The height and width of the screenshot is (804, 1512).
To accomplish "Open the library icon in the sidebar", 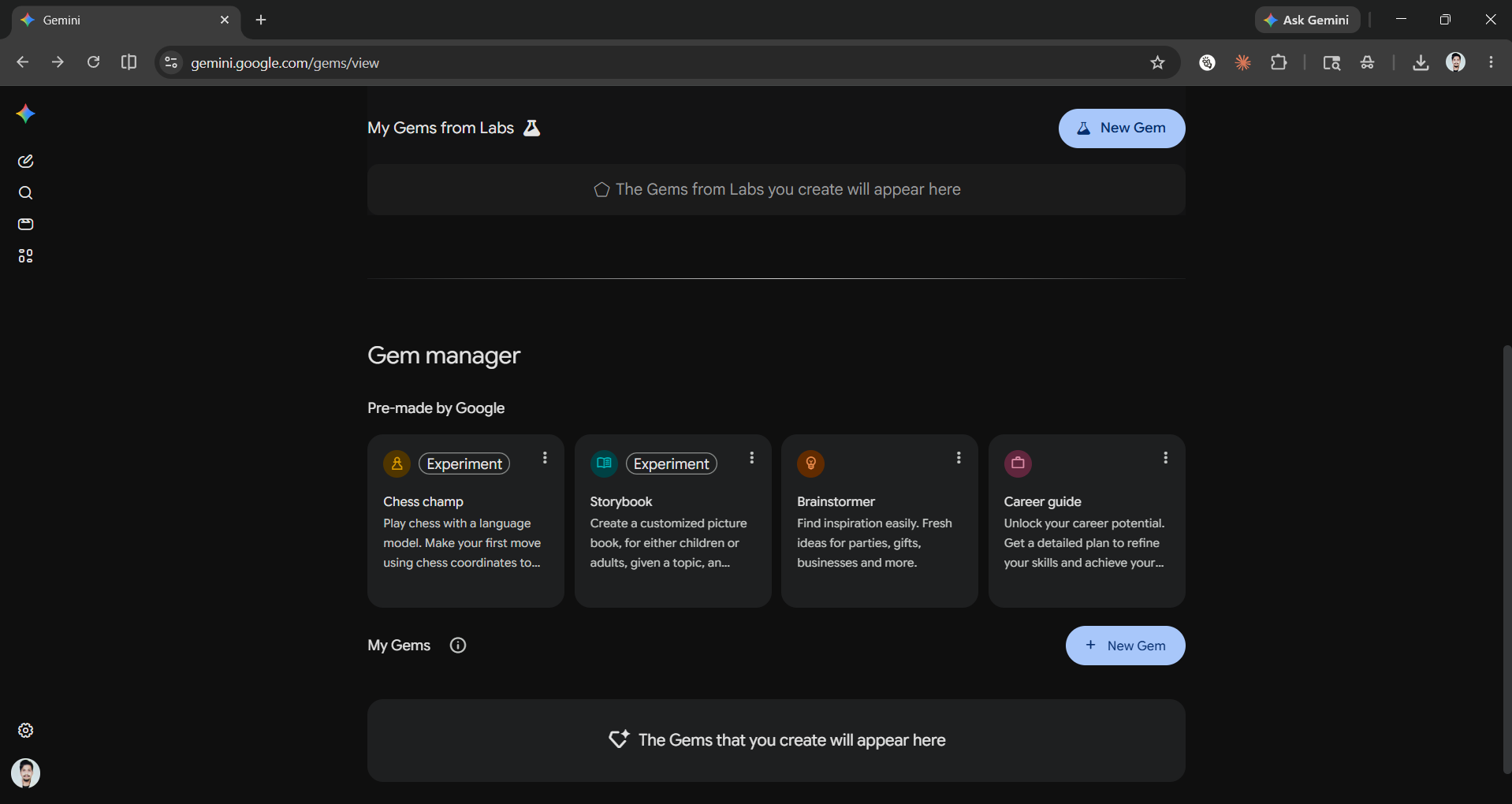I will coord(25,225).
